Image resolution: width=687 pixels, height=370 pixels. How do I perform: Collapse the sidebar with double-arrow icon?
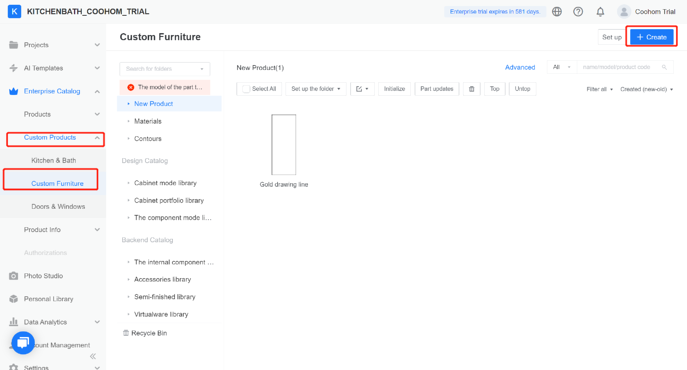(x=93, y=356)
